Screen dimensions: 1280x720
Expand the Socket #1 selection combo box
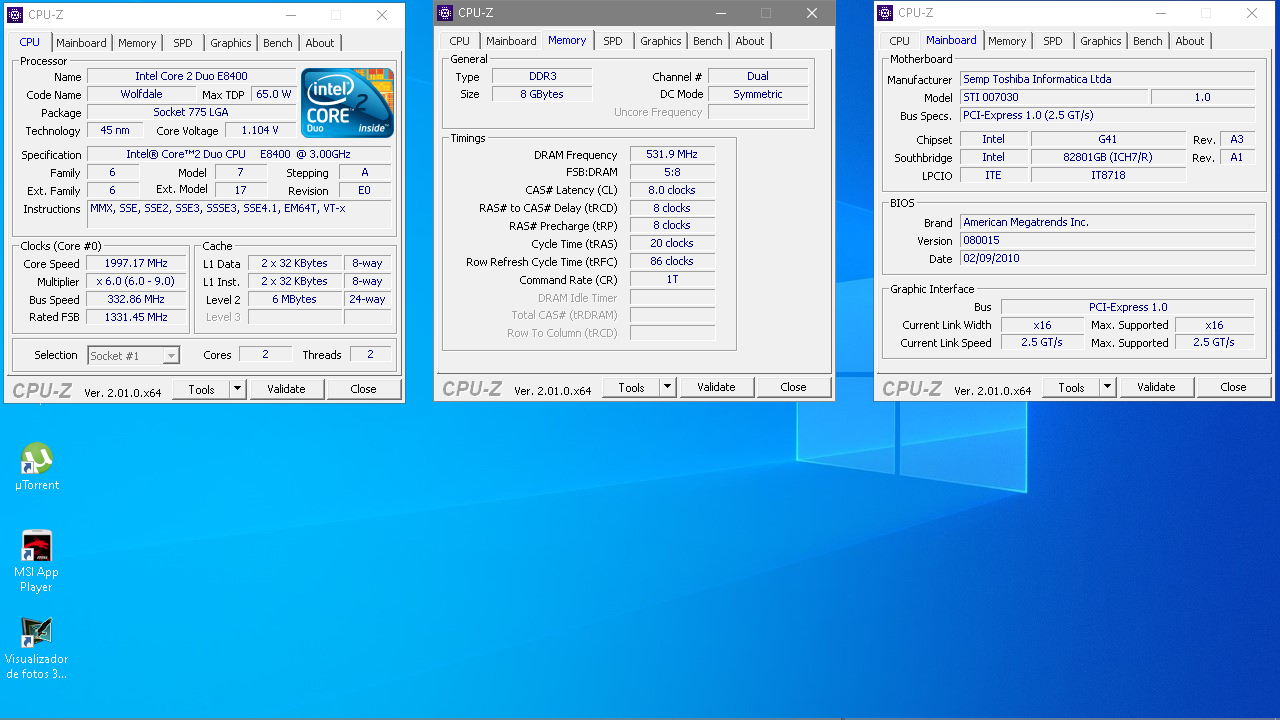[x=133, y=355]
